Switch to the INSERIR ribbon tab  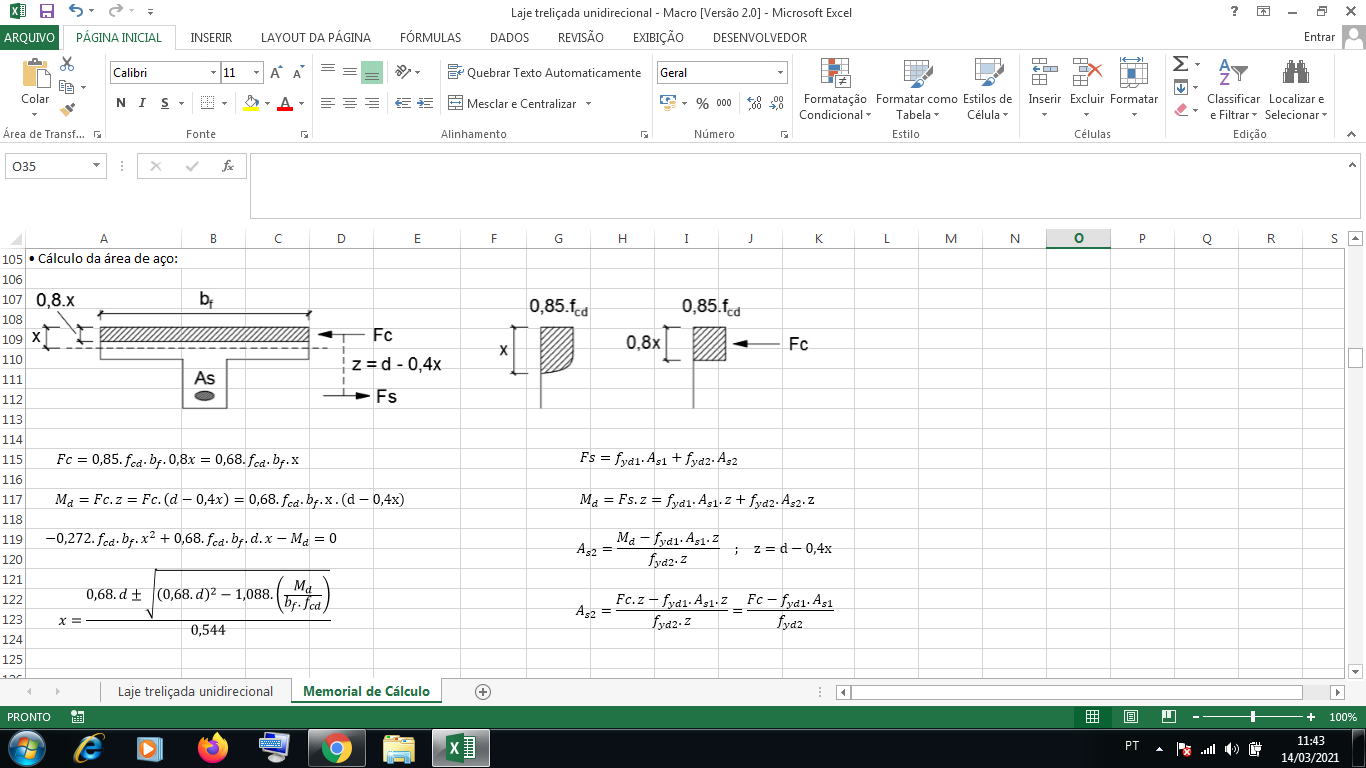coord(211,37)
